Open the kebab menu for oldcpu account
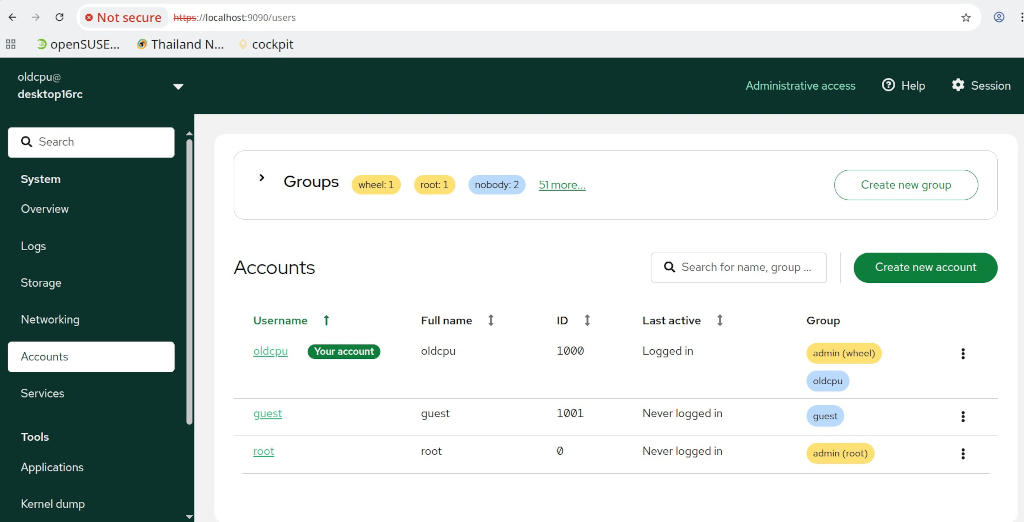 (962, 354)
